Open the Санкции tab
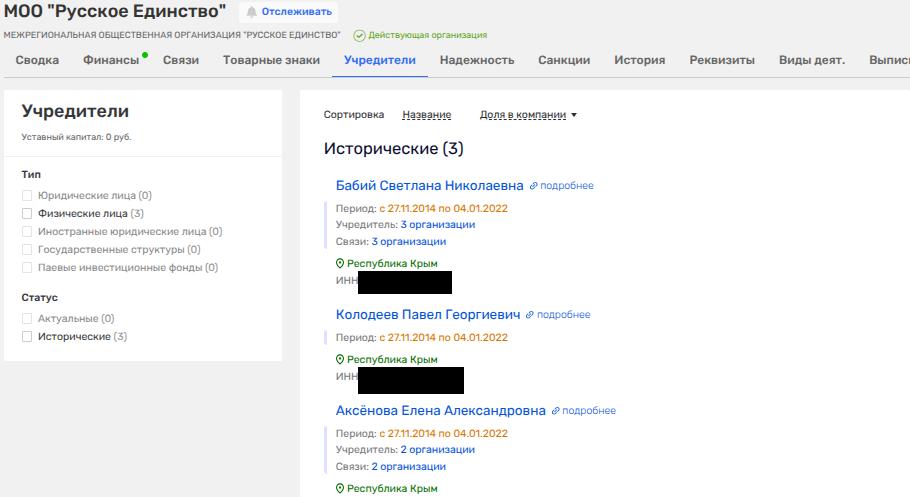910x497 pixels. pos(564,60)
